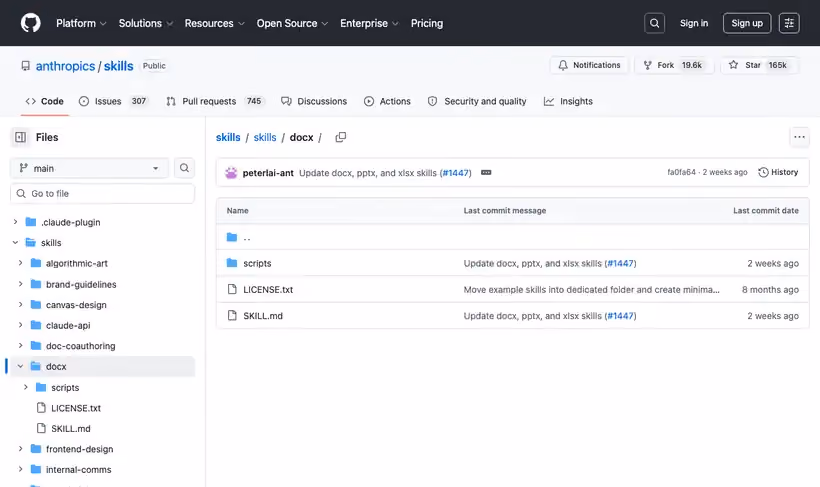Image resolution: width=820 pixels, height=487 pixels.
Task: Open the Enterprise dropdown menu
Action: (x=369, y=23)
